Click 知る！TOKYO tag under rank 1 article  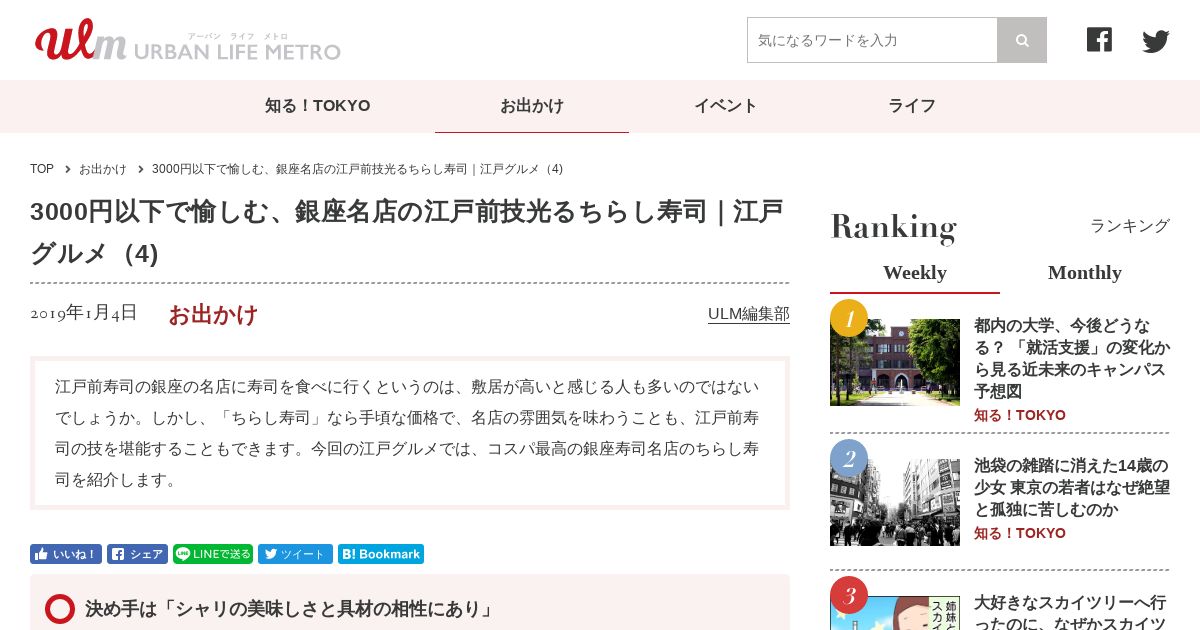(1020, 415)
